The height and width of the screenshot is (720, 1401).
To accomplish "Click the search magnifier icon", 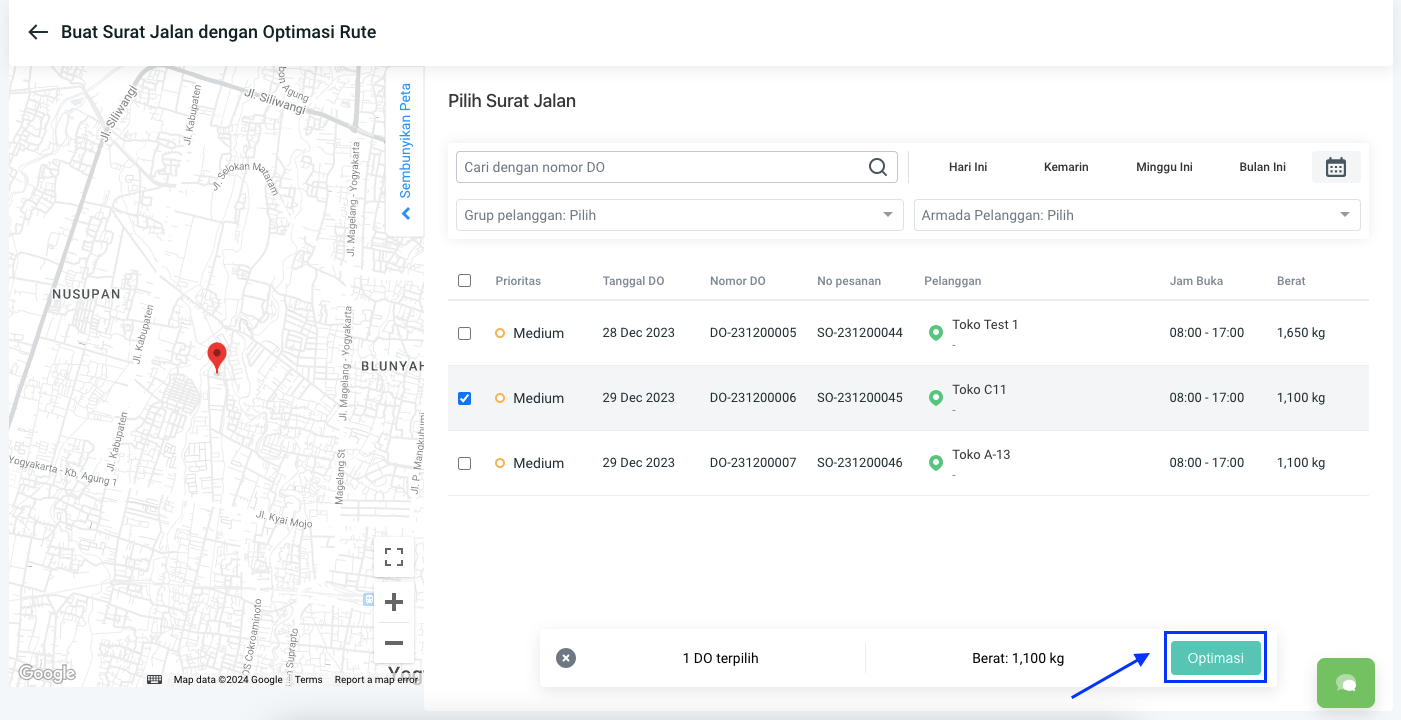I will [x=877, y=167].
